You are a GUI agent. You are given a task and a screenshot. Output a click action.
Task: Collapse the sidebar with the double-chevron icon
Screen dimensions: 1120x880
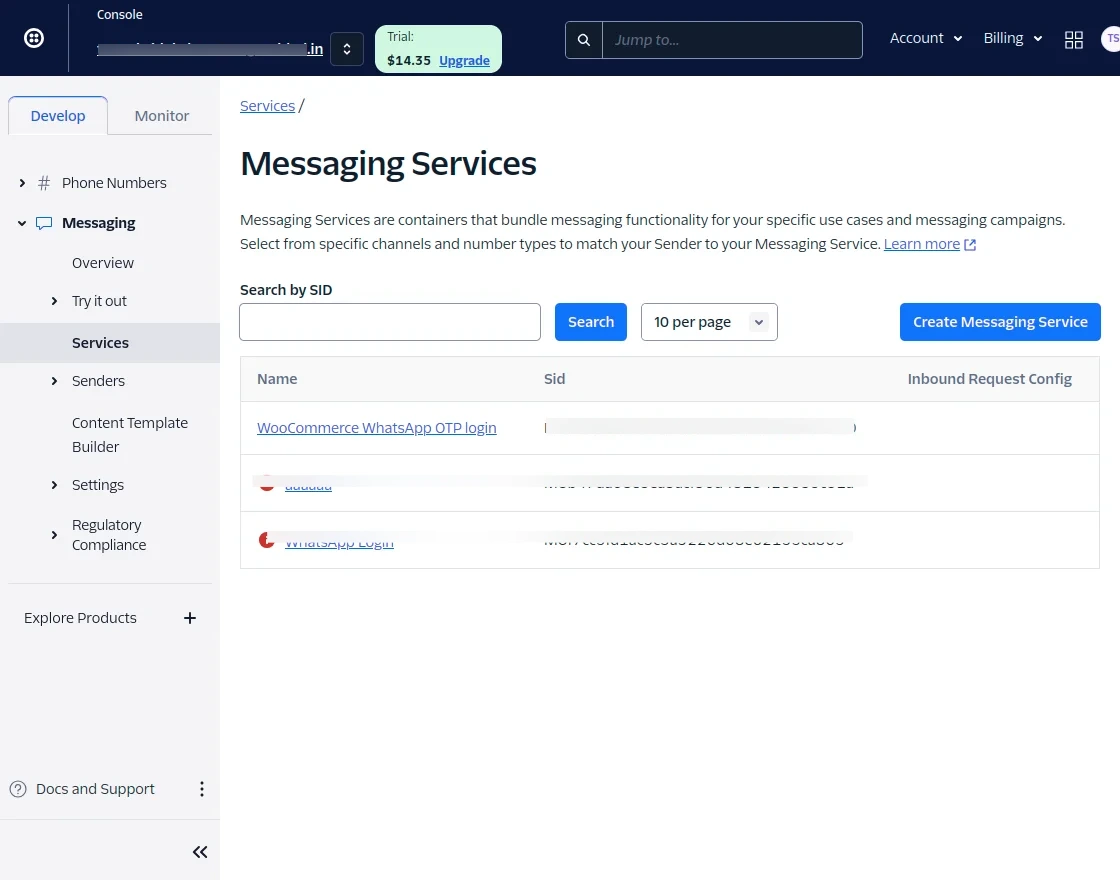point(199,851)
